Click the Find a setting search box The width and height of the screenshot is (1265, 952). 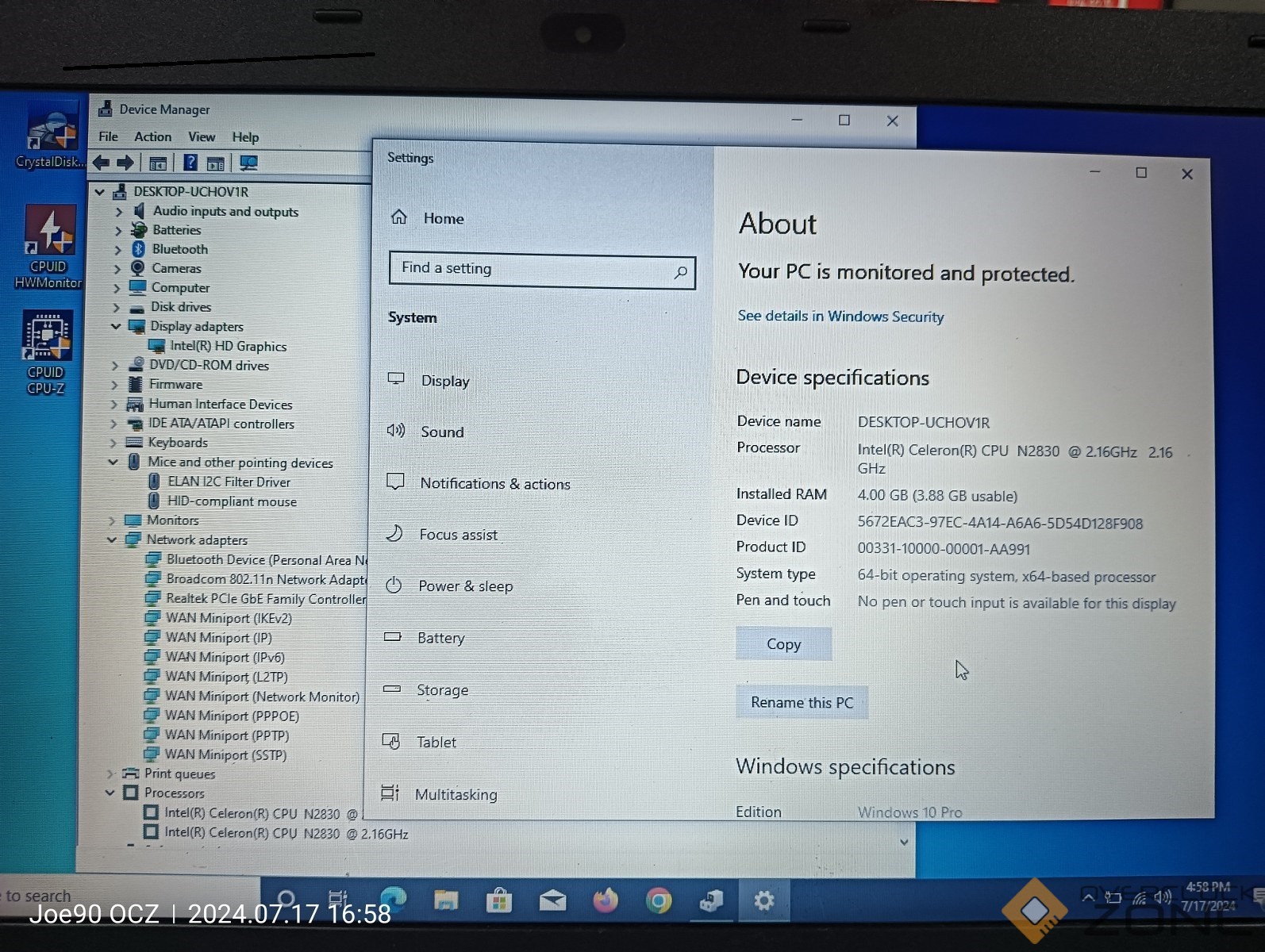542,271
